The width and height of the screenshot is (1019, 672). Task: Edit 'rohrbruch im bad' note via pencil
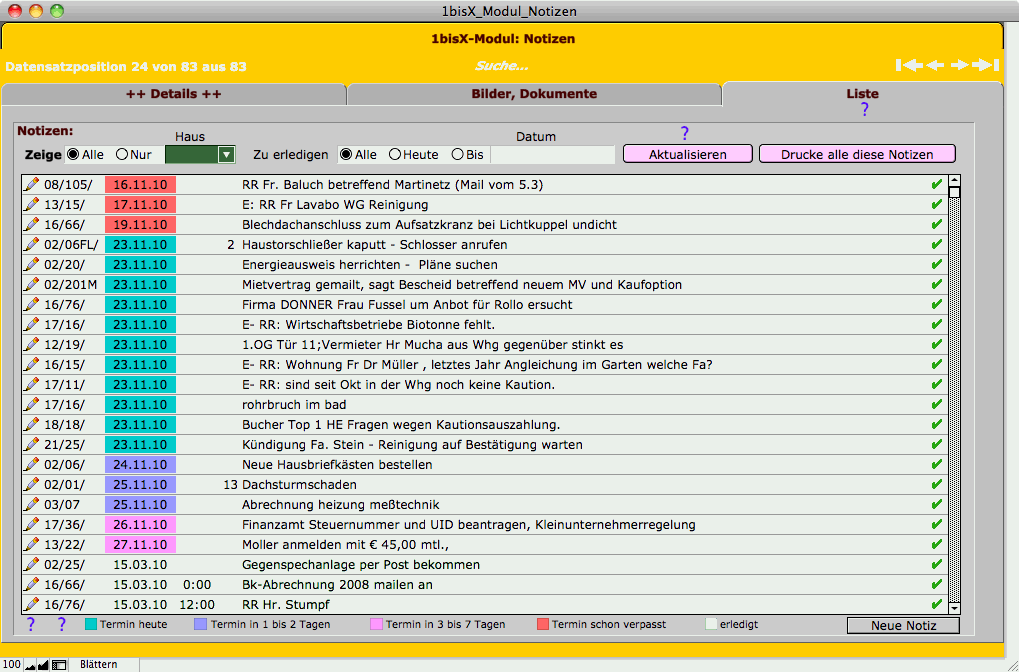pos(31,404)
